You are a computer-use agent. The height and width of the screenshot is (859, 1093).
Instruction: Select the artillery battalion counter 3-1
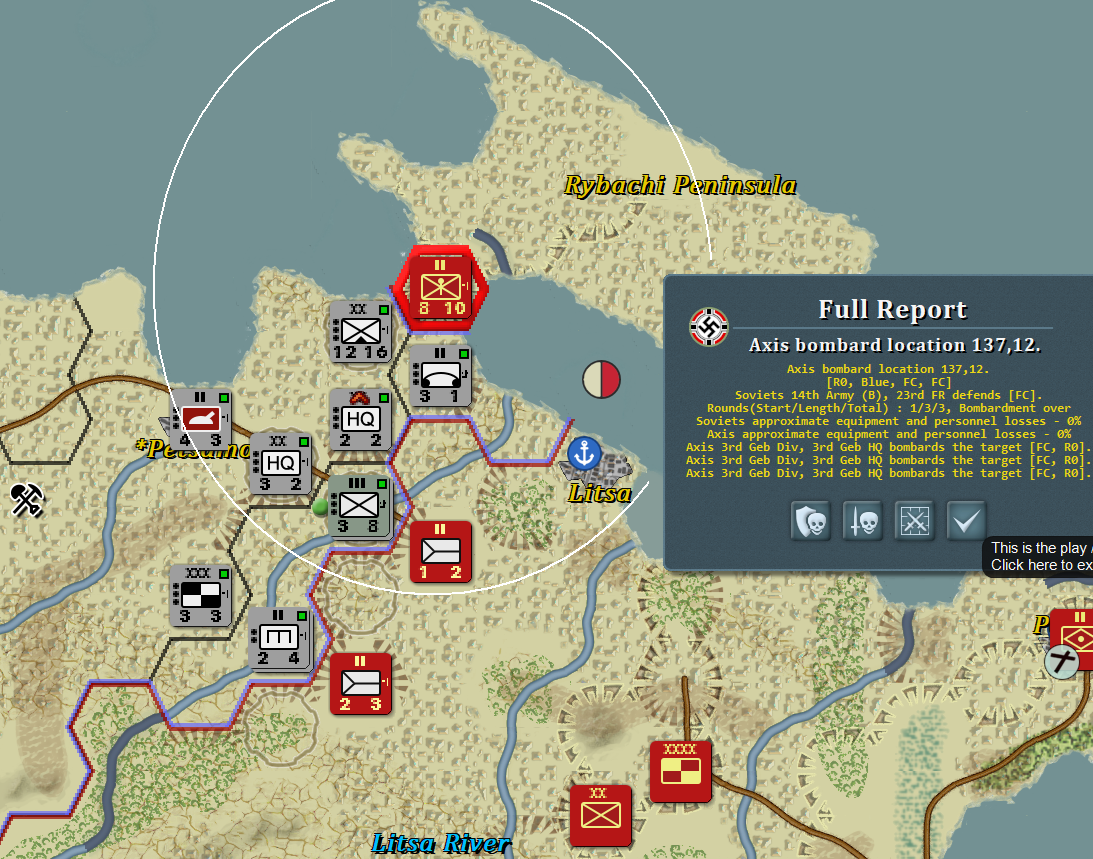coord(441,376)
